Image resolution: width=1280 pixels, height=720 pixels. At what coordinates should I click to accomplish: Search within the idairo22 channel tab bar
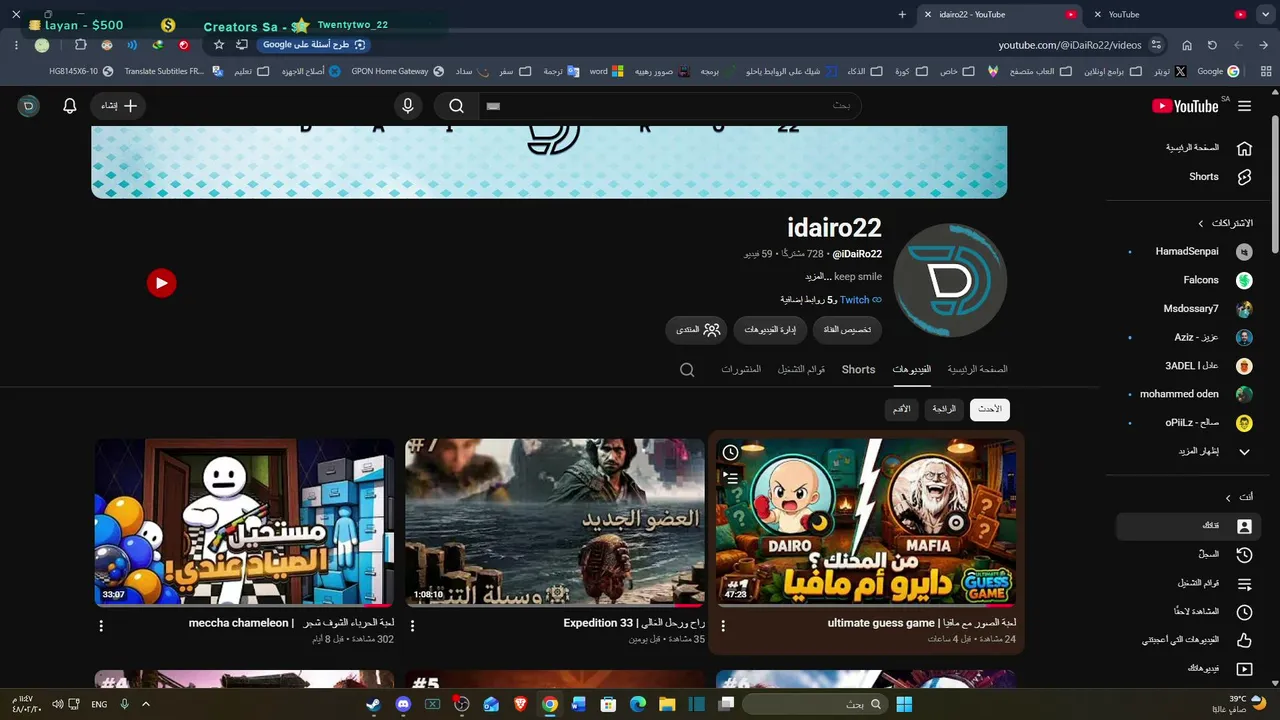[687, 370]
